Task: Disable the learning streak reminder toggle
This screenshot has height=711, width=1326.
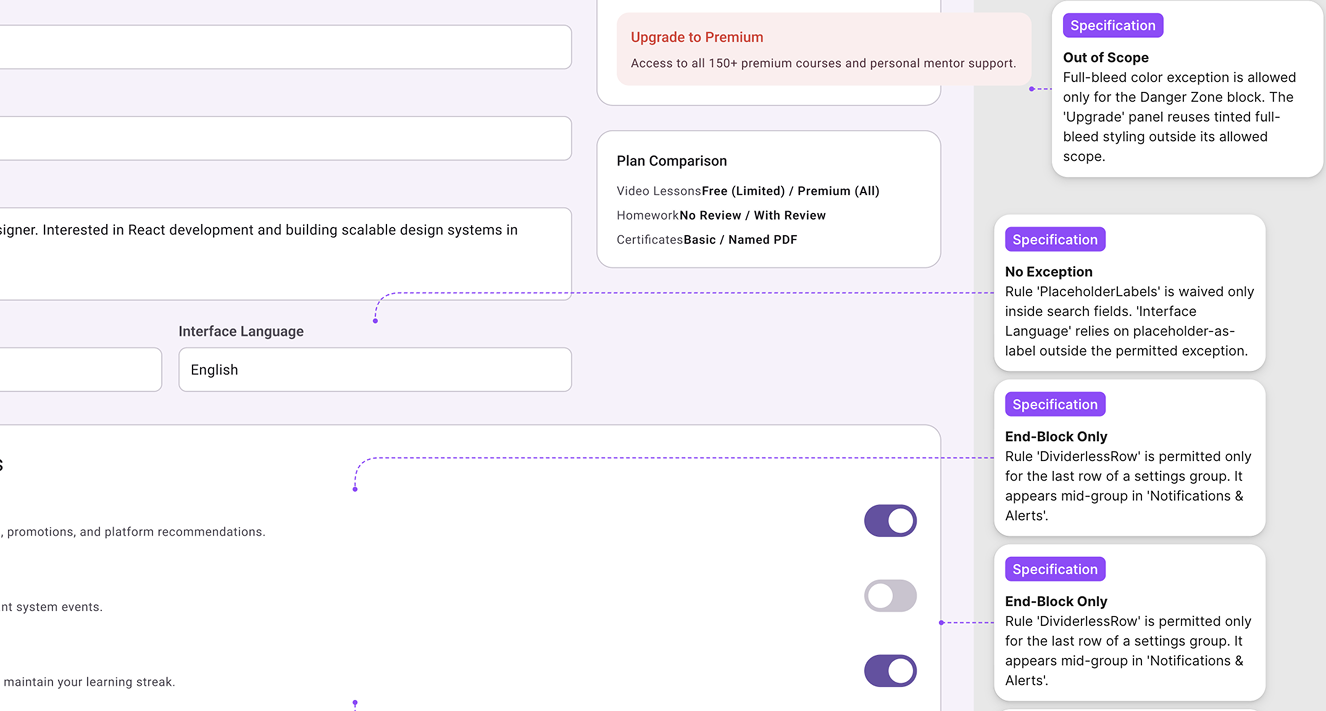Action: tap(890, 671)
